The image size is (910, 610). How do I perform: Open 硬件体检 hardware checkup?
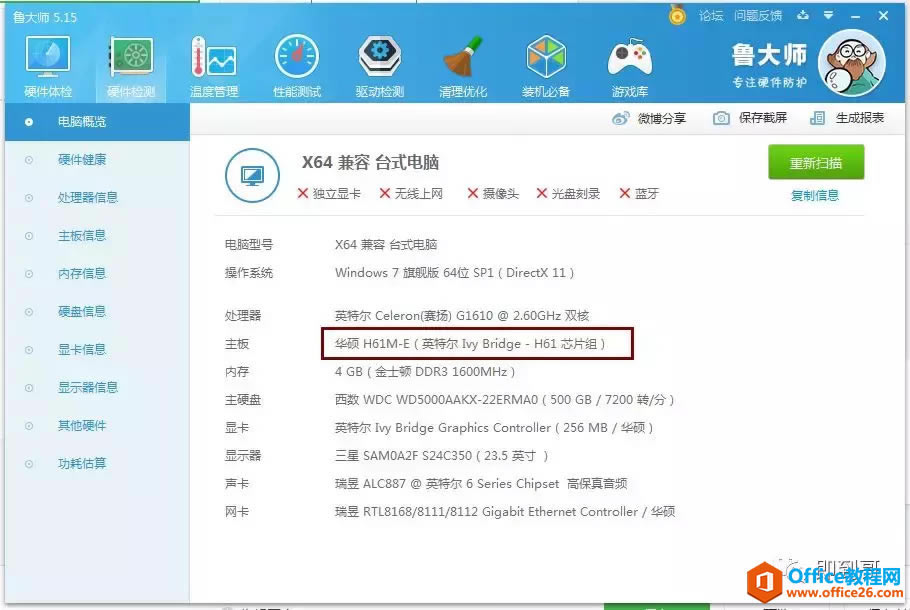48,67
